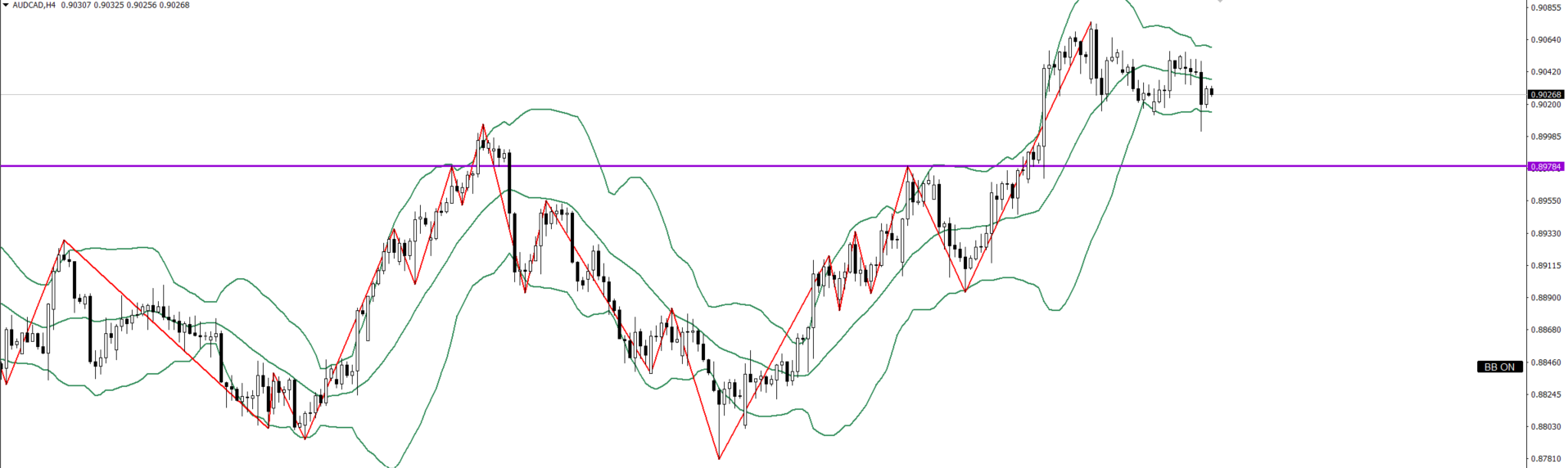This screenshot has width=1568, height=468.
Task: Click the gray chart shift marker at top
Action: [x=1220, y=2]
